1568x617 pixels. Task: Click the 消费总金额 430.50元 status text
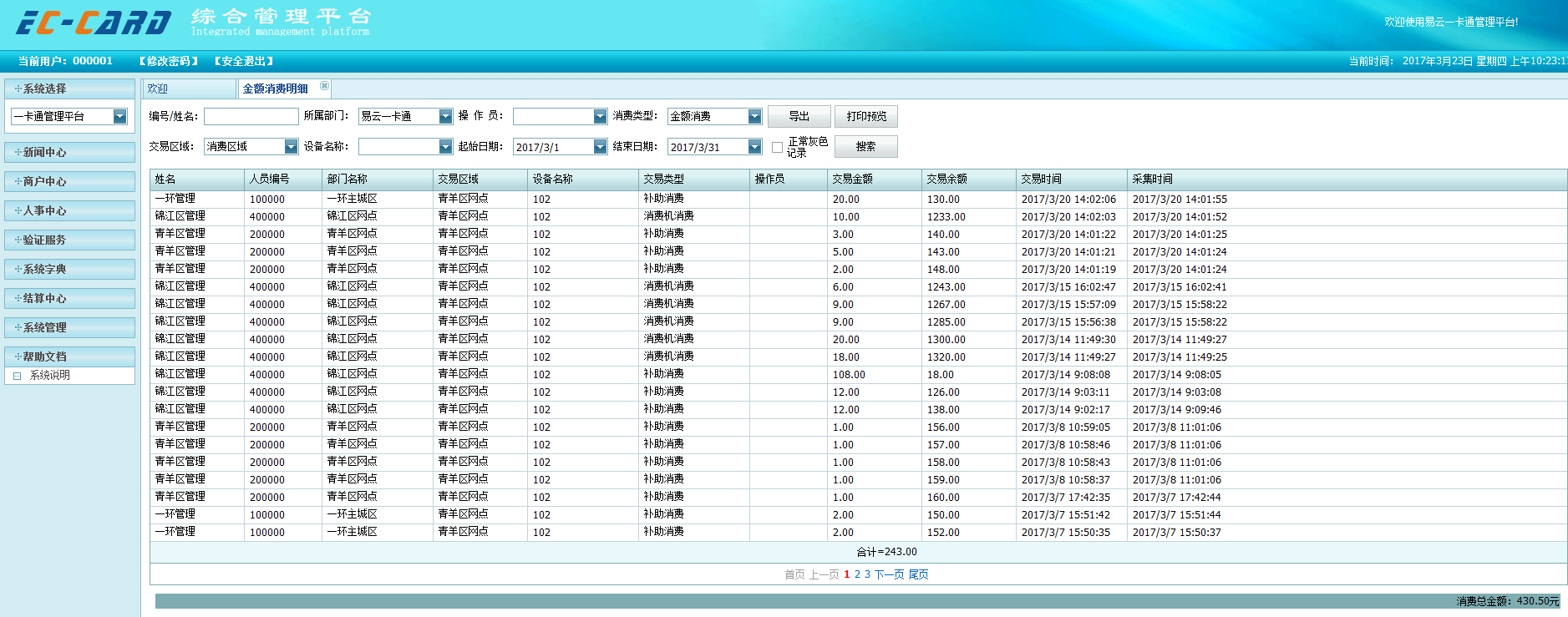[x=1508, y=601]
